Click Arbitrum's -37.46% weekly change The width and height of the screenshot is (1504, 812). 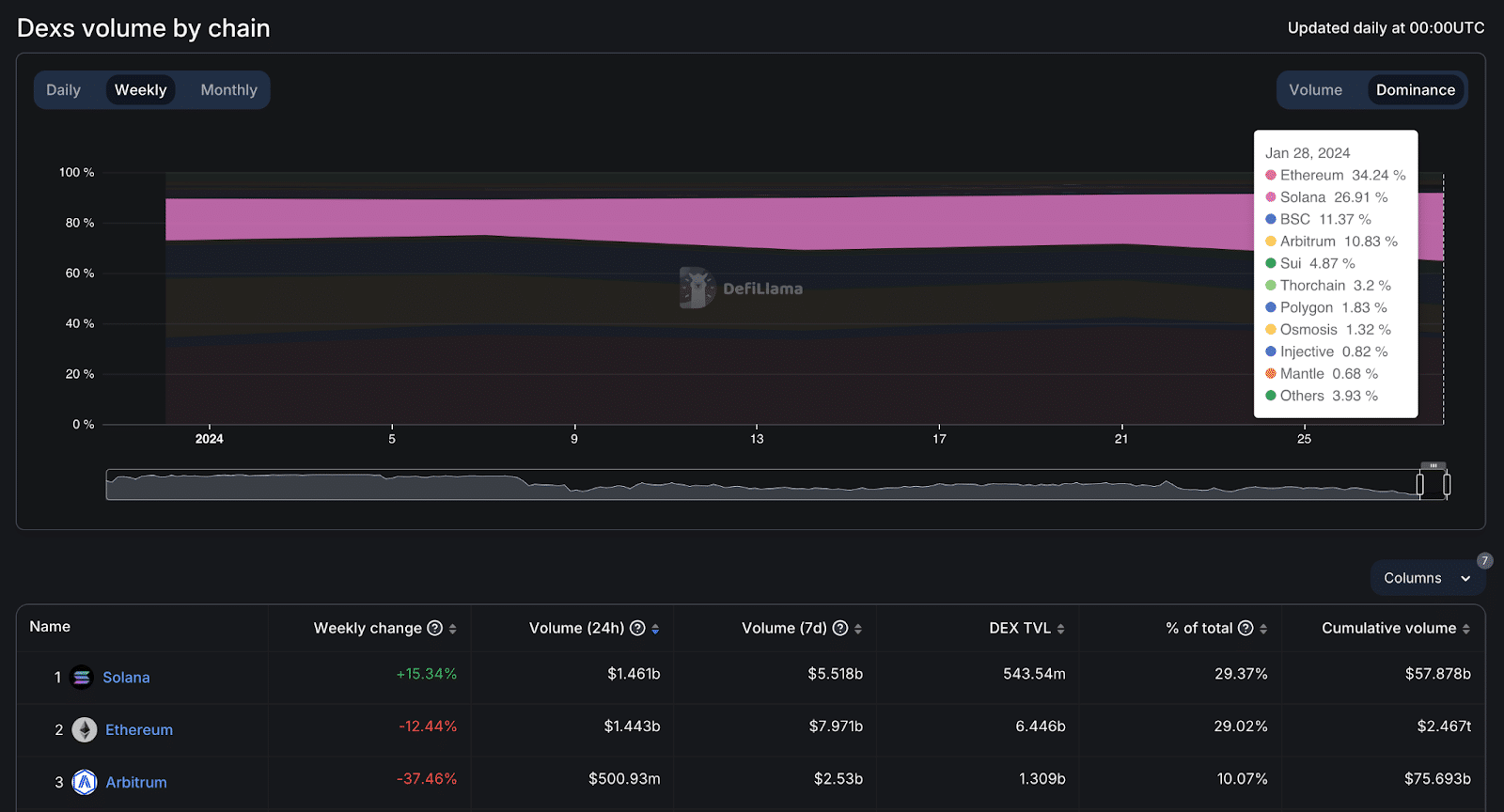(x=427, y=779)
